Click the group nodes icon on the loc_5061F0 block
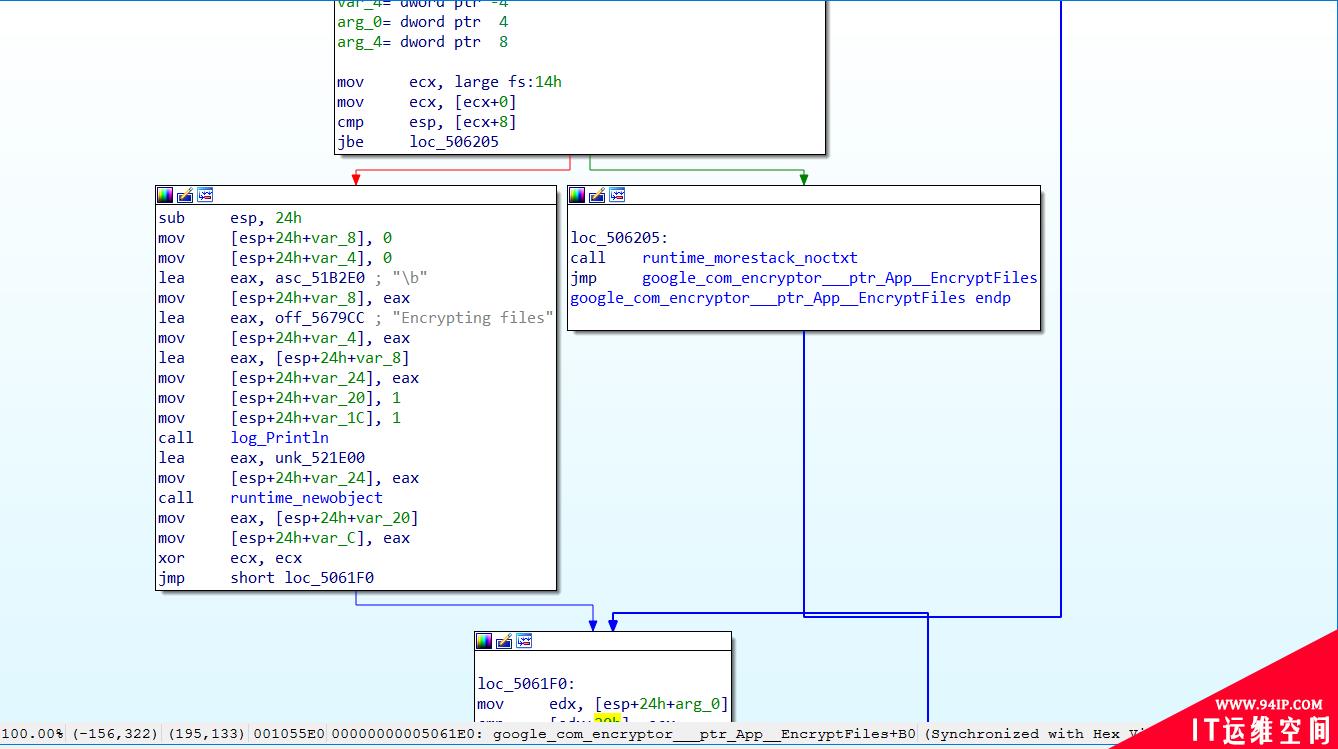 coord(524,641)
